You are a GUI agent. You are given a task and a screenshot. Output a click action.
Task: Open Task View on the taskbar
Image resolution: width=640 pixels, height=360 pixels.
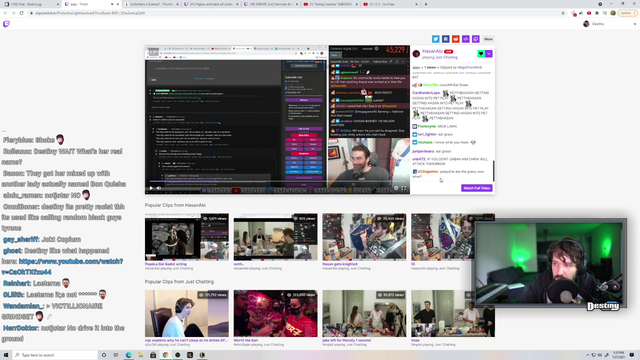pyautogui.click(x=116, y=355)
